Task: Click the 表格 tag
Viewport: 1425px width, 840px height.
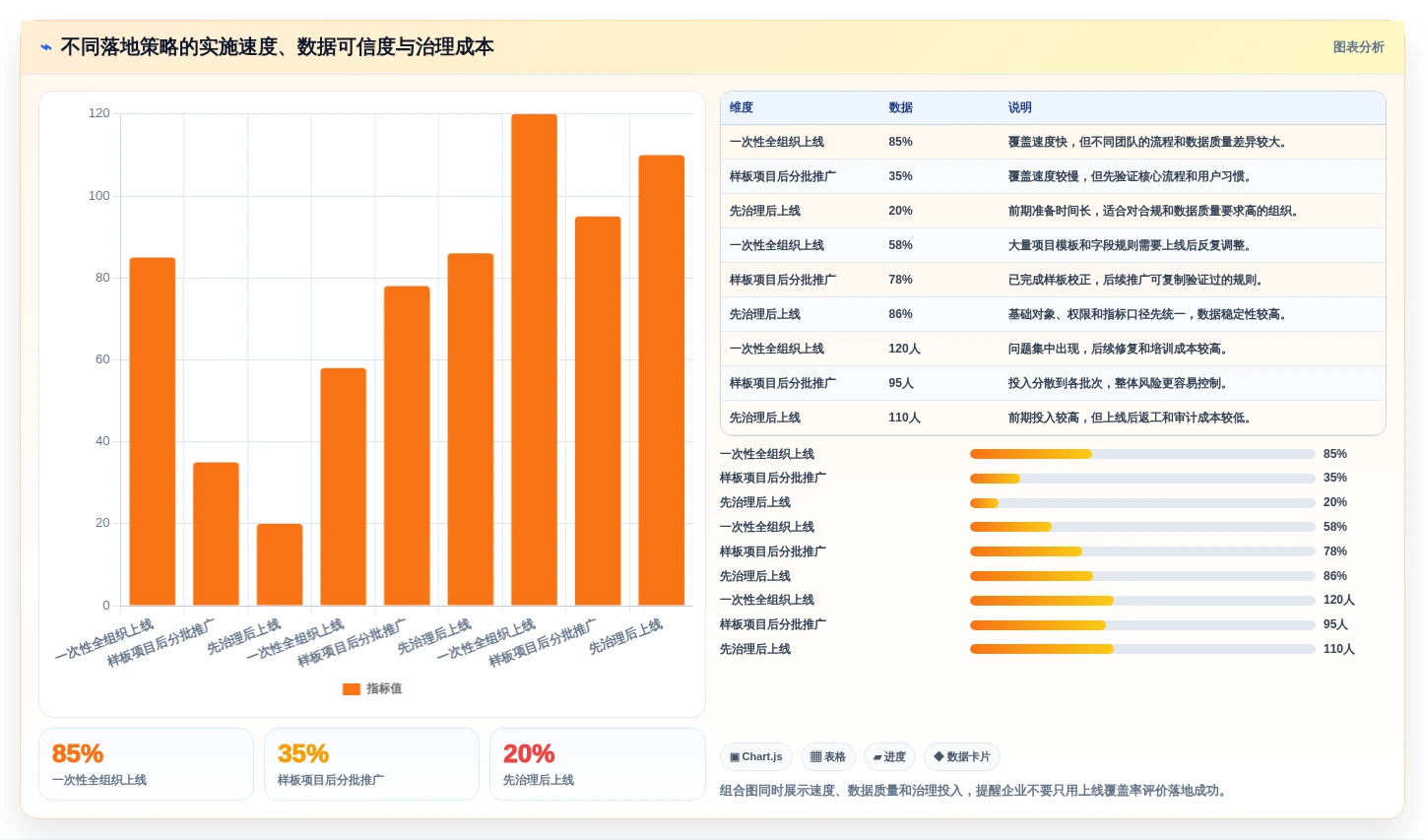Action: (x=828, y=757)
